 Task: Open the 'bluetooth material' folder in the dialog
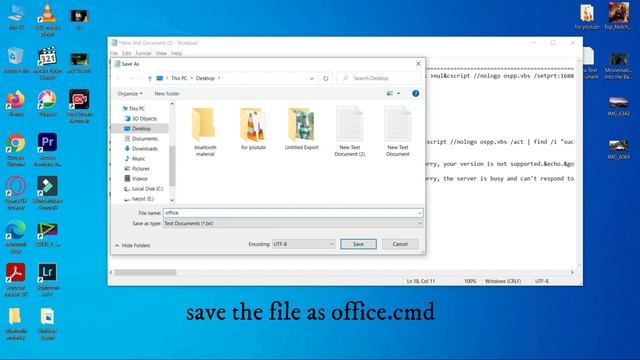[205, 132]
